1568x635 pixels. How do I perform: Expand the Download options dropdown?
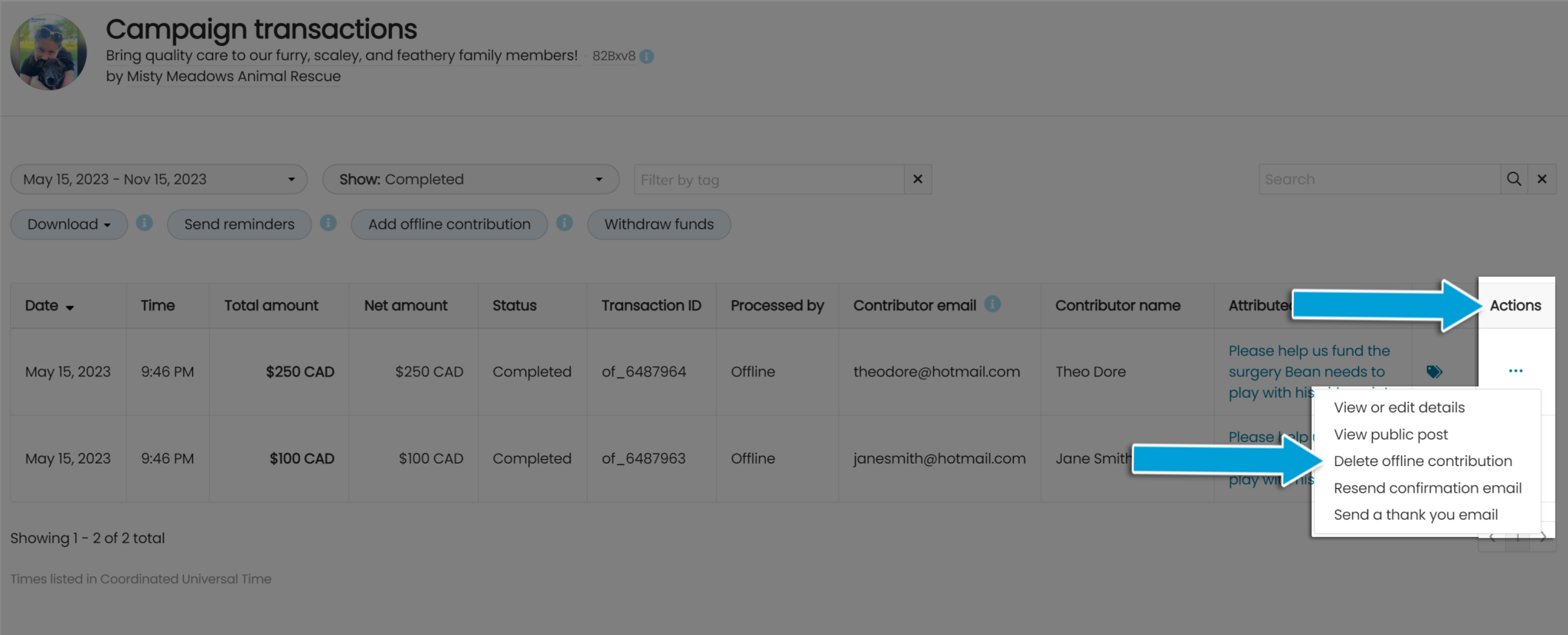tap(68, 223)
